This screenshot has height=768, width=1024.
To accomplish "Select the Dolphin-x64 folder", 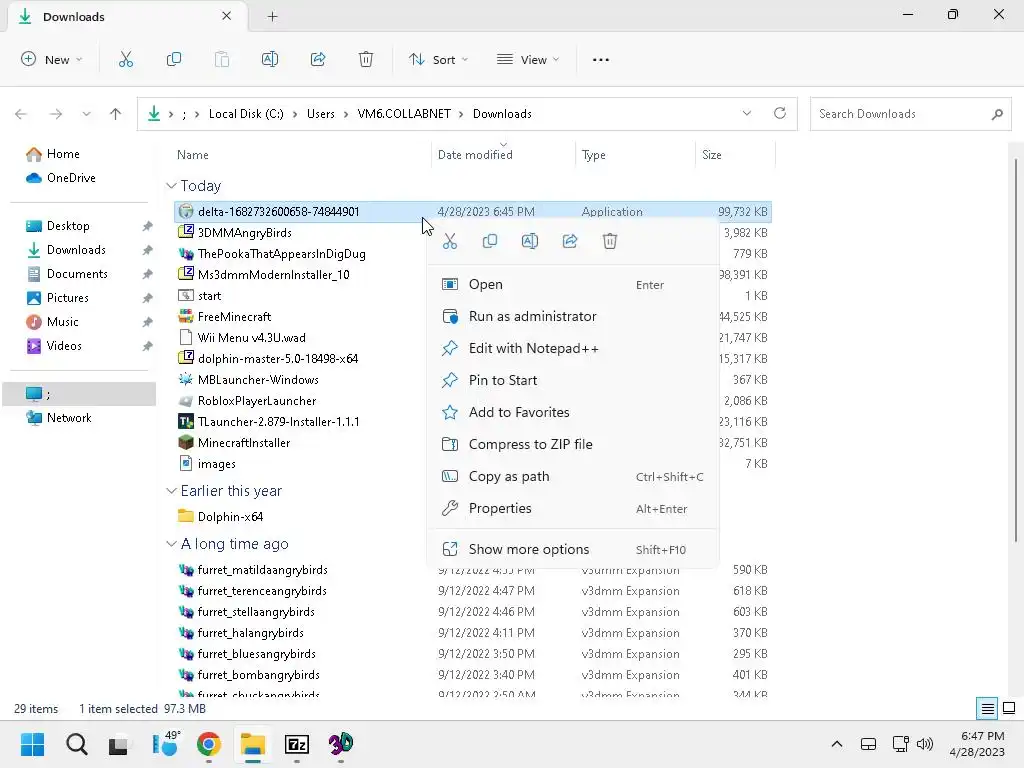I will [231, 517].
